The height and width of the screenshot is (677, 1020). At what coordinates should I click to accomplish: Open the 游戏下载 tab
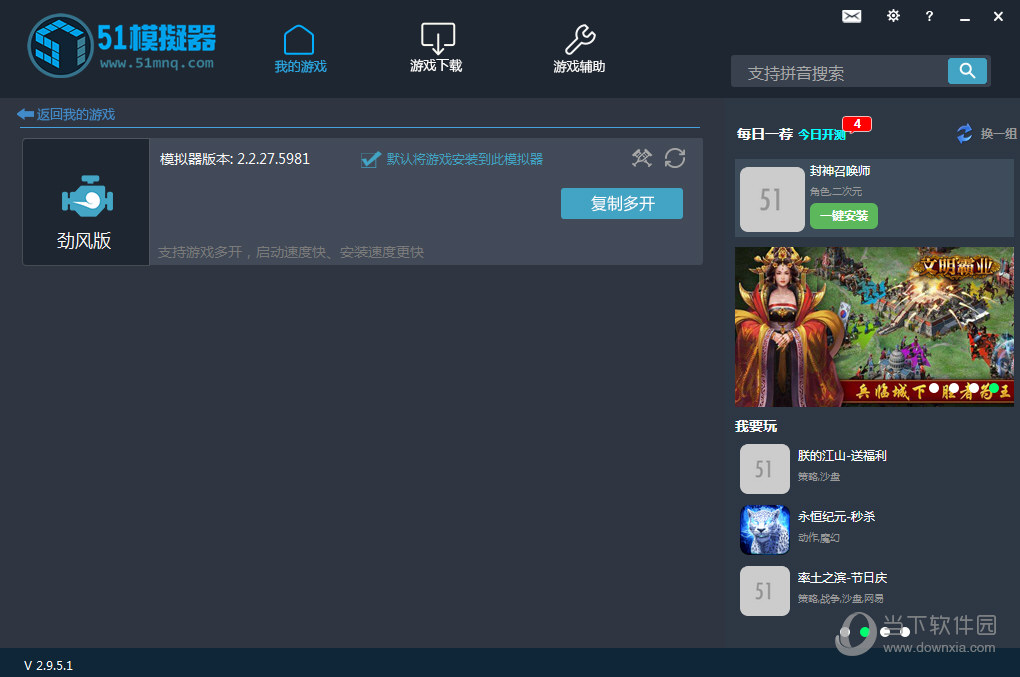pyautogui.click(x=436, y=49)
